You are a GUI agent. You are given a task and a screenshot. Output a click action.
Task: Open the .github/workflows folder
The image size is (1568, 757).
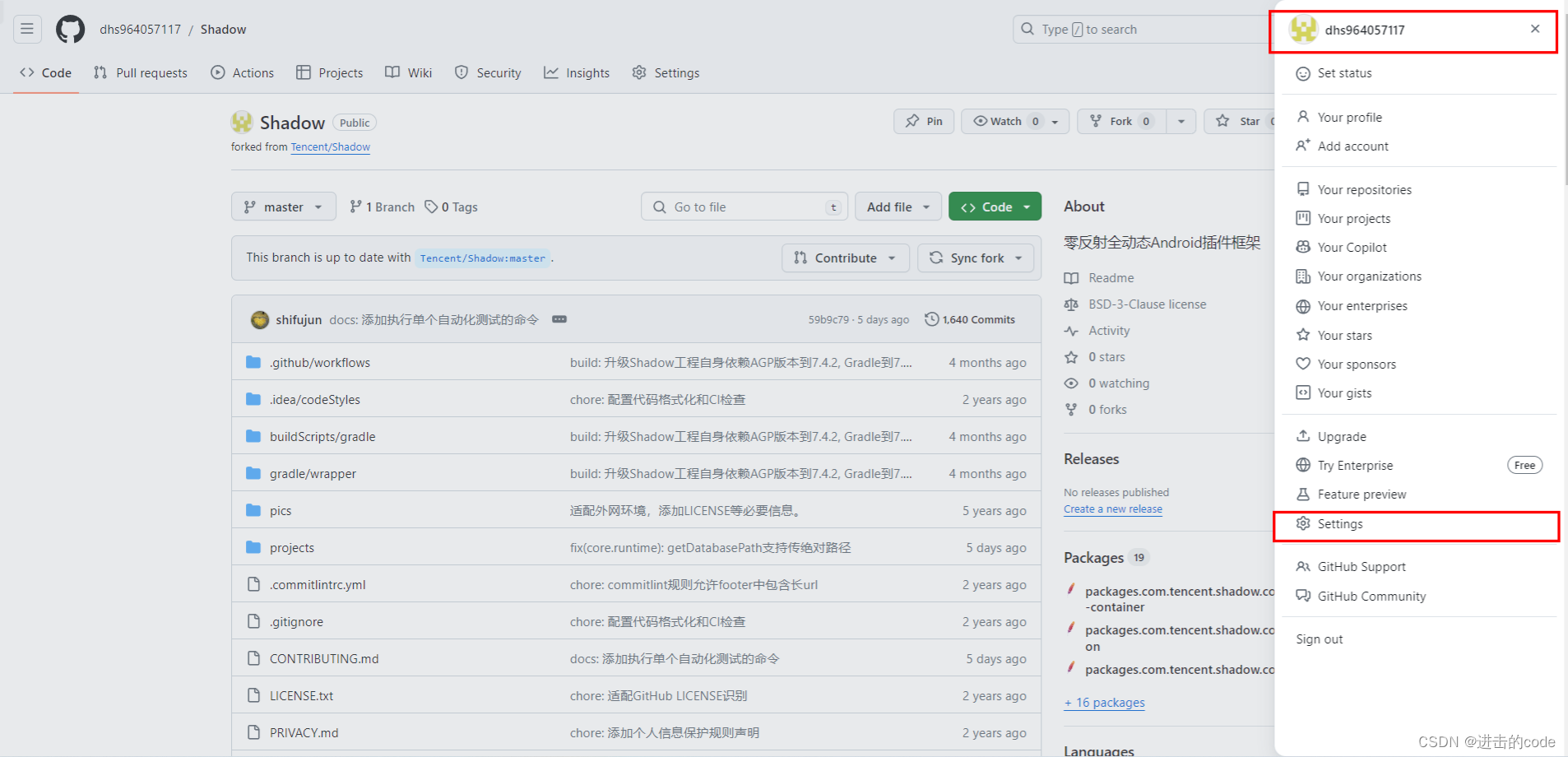click(x=319, y=362)
